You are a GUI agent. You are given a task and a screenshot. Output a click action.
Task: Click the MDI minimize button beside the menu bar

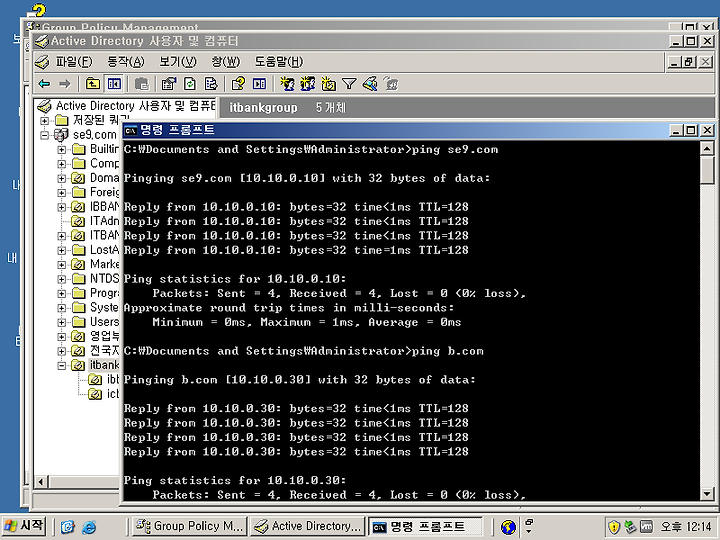[674, 62]
